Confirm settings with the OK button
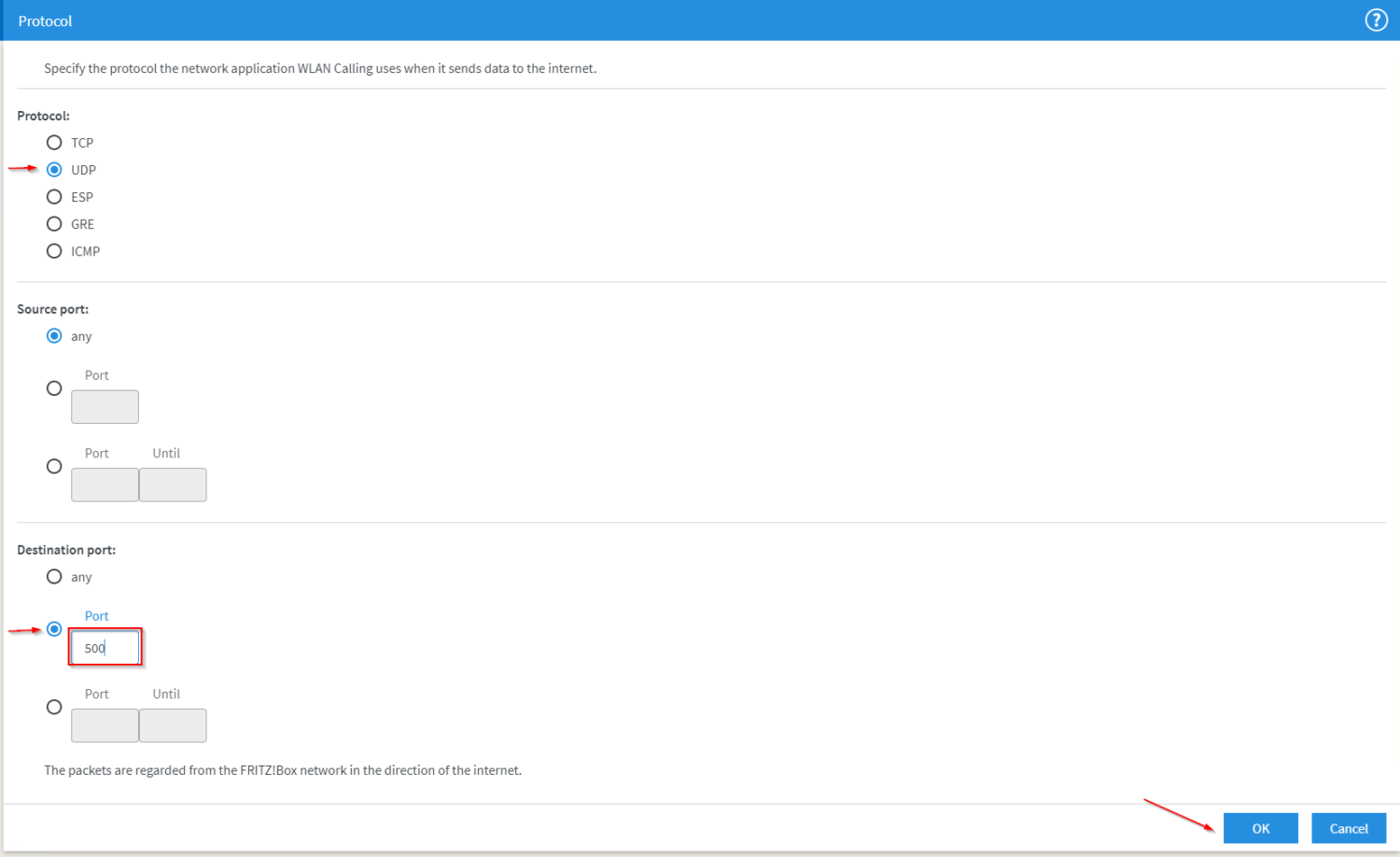 (1260, 828)
